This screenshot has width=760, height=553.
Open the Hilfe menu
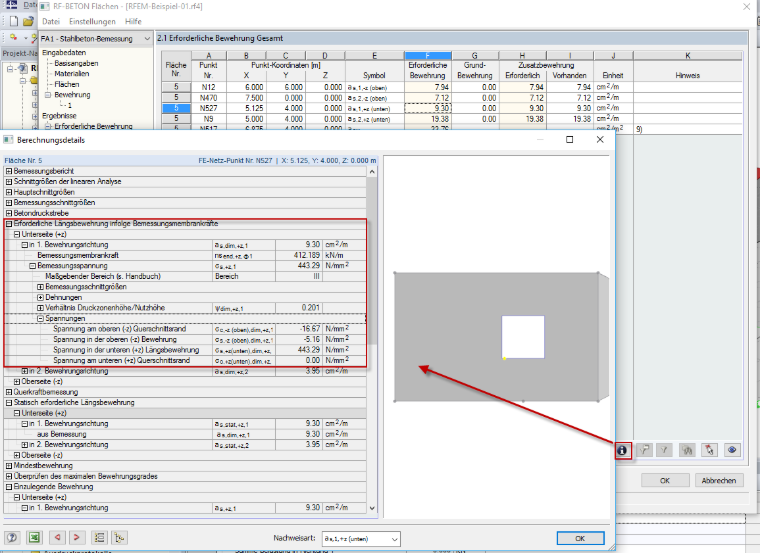click(x=133, y=21)
